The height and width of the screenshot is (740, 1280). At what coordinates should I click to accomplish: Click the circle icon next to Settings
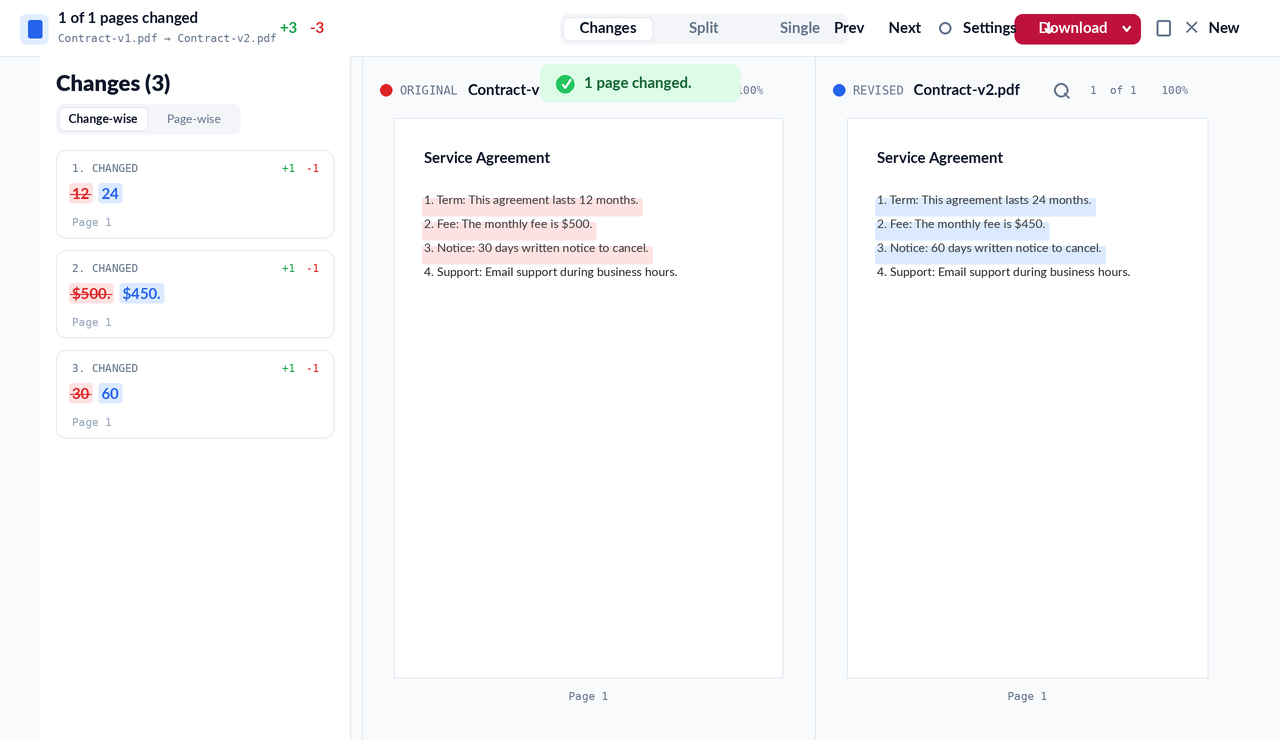(945, 28)
